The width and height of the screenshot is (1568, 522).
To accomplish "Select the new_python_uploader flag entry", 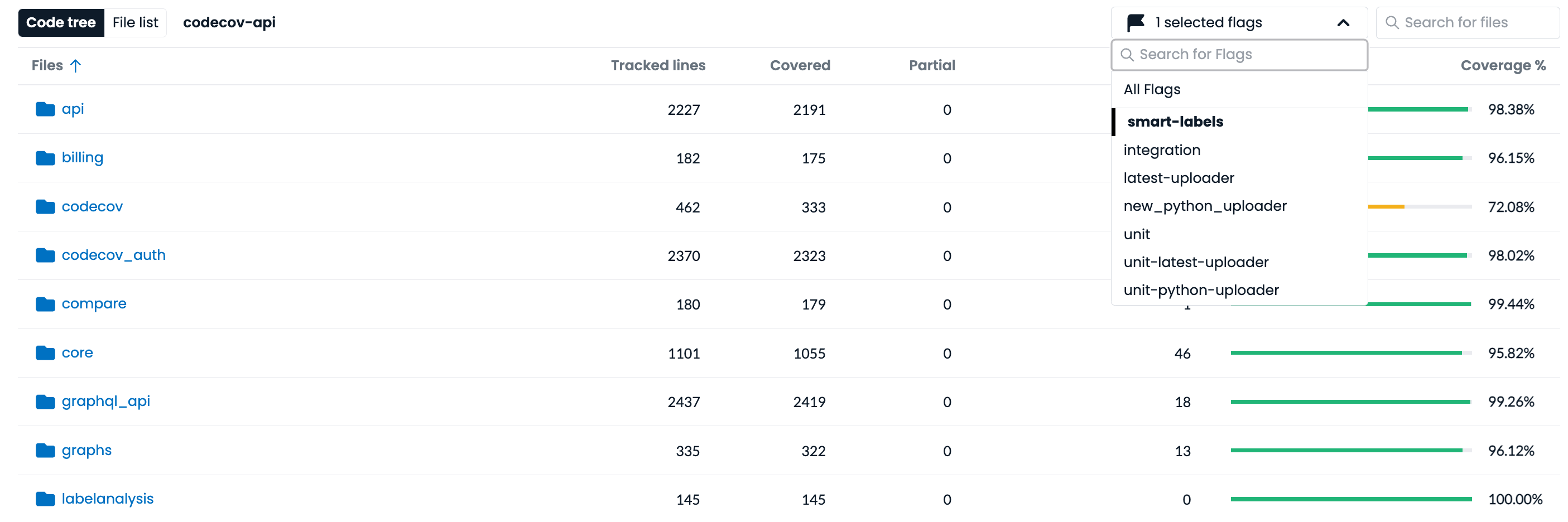I will click(x=1205, y=206).
